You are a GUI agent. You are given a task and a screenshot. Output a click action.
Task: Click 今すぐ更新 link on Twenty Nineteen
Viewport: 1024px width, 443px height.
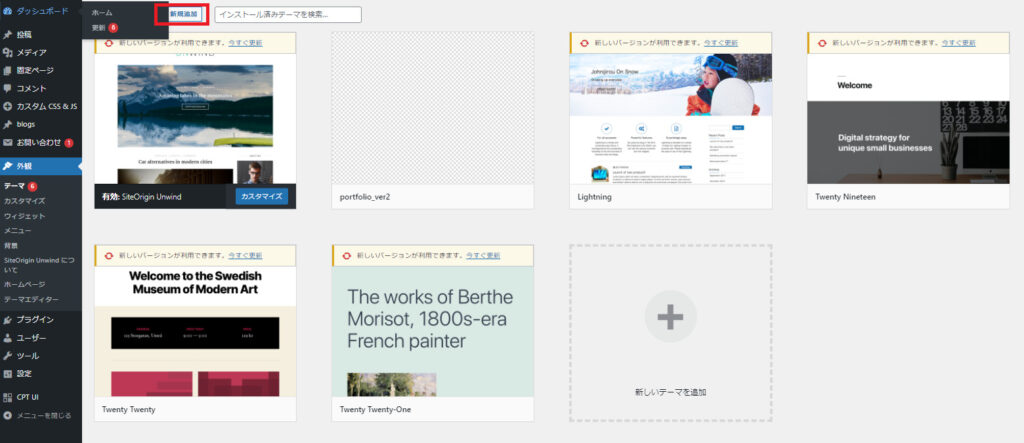961,43
